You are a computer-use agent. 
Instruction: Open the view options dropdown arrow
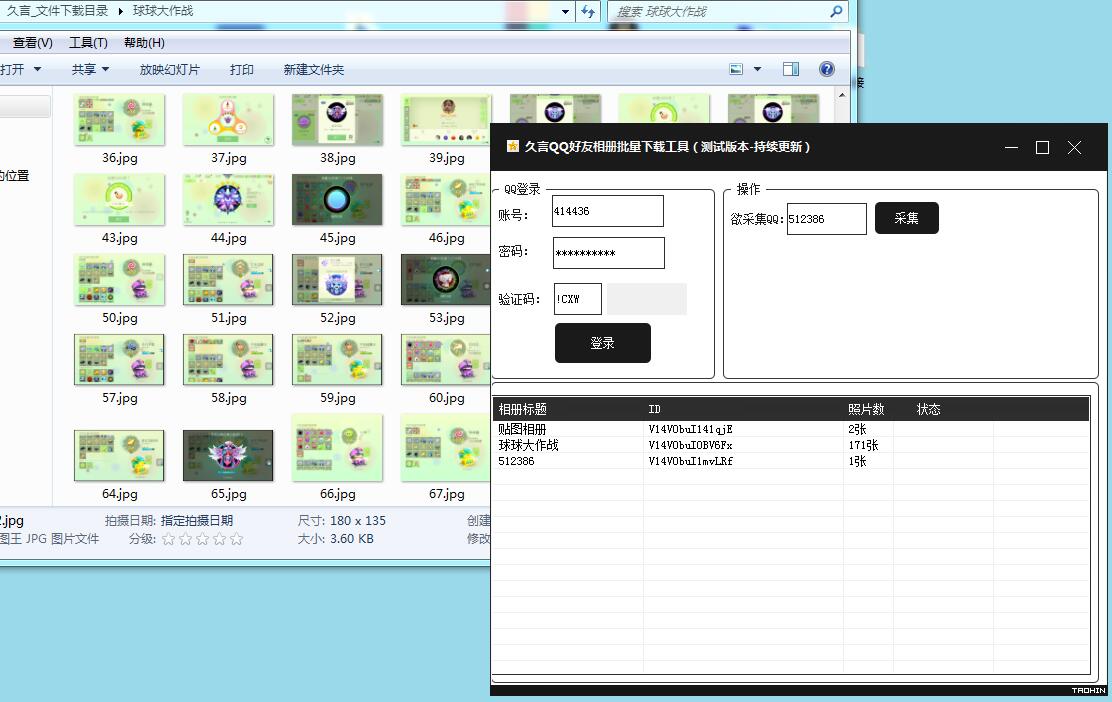(757, 69)
